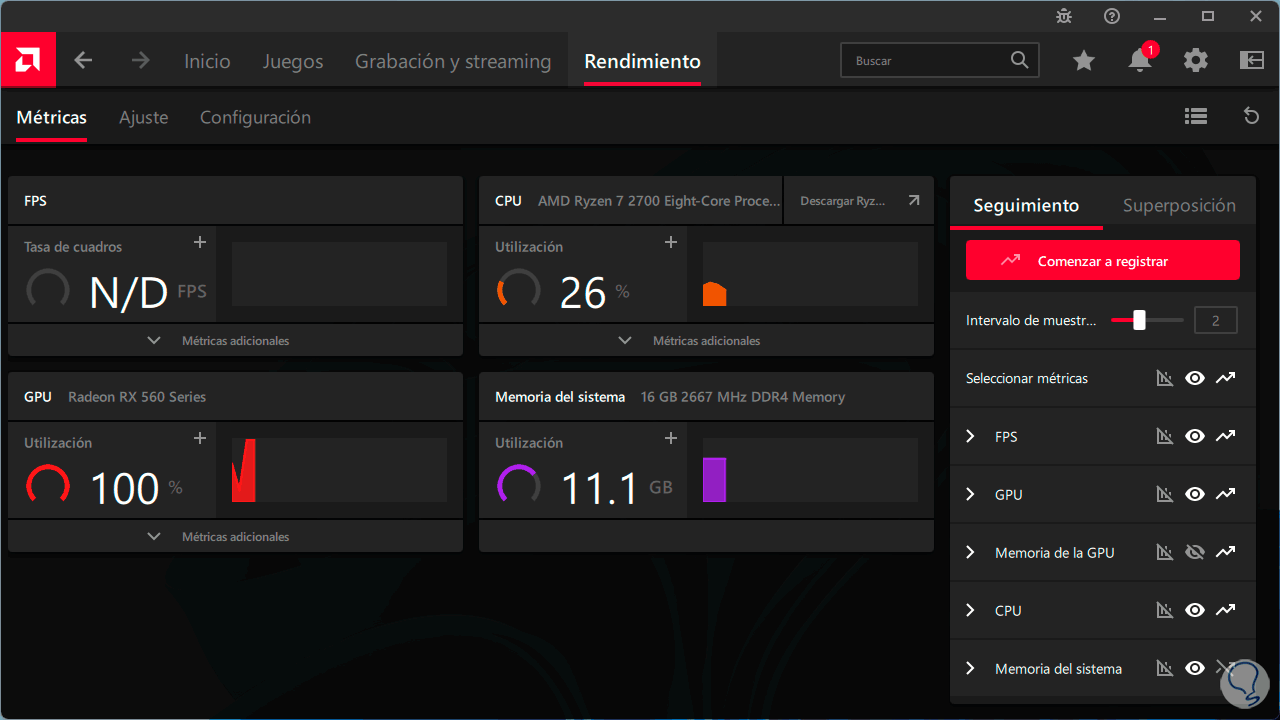Image resolution: width=1280 pixels, height=720 pixels.
Task: Click crossed-out chart icon in CPU tracking row
Action: (x=1164, y=610)
